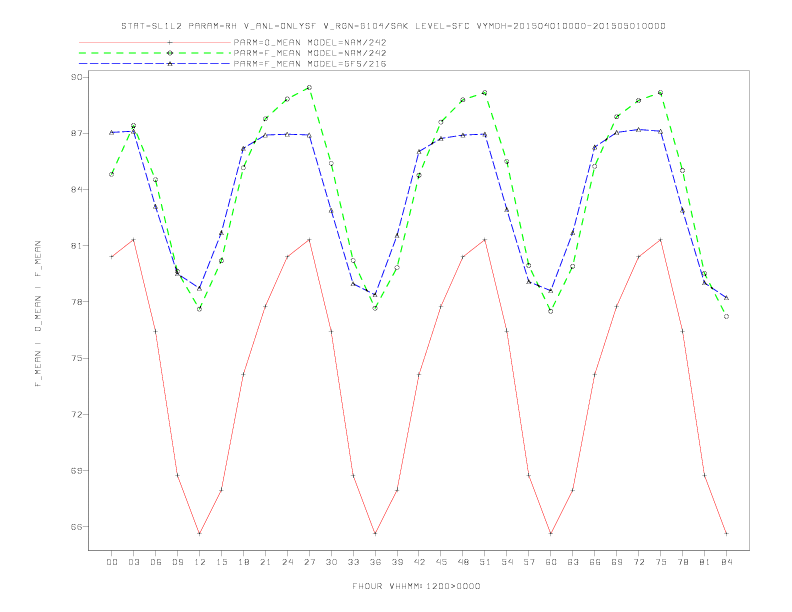Click x-axis forecast hour label 57
792x612 pixels.
click(529, 562)
